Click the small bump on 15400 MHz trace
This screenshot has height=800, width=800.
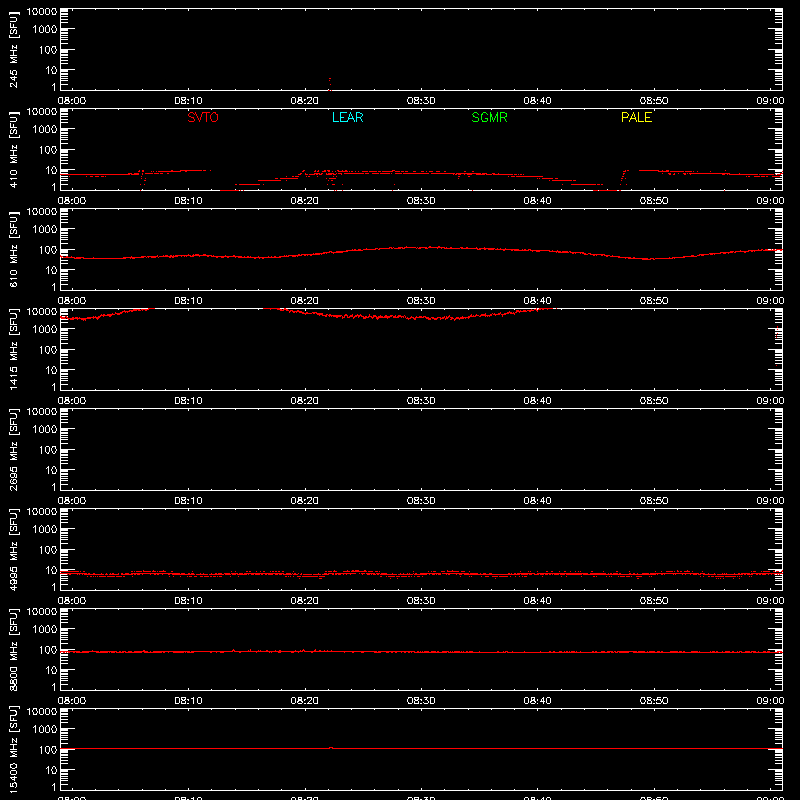coord(331,748)
